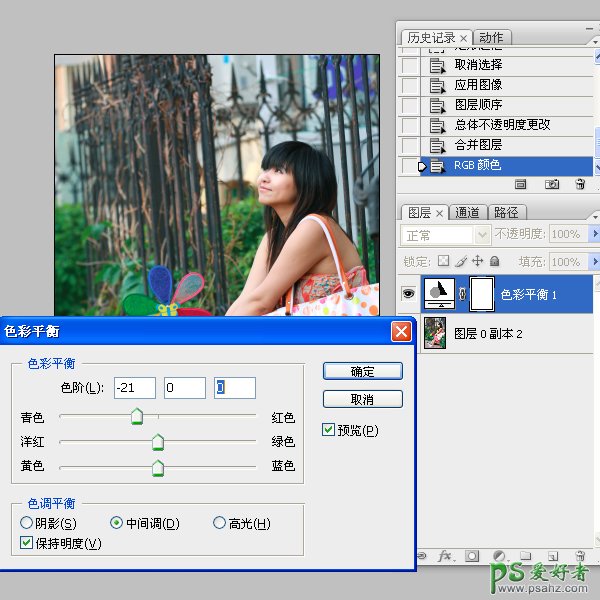
Task: Click the delete state trash icon in History
Action: [580, 185]
